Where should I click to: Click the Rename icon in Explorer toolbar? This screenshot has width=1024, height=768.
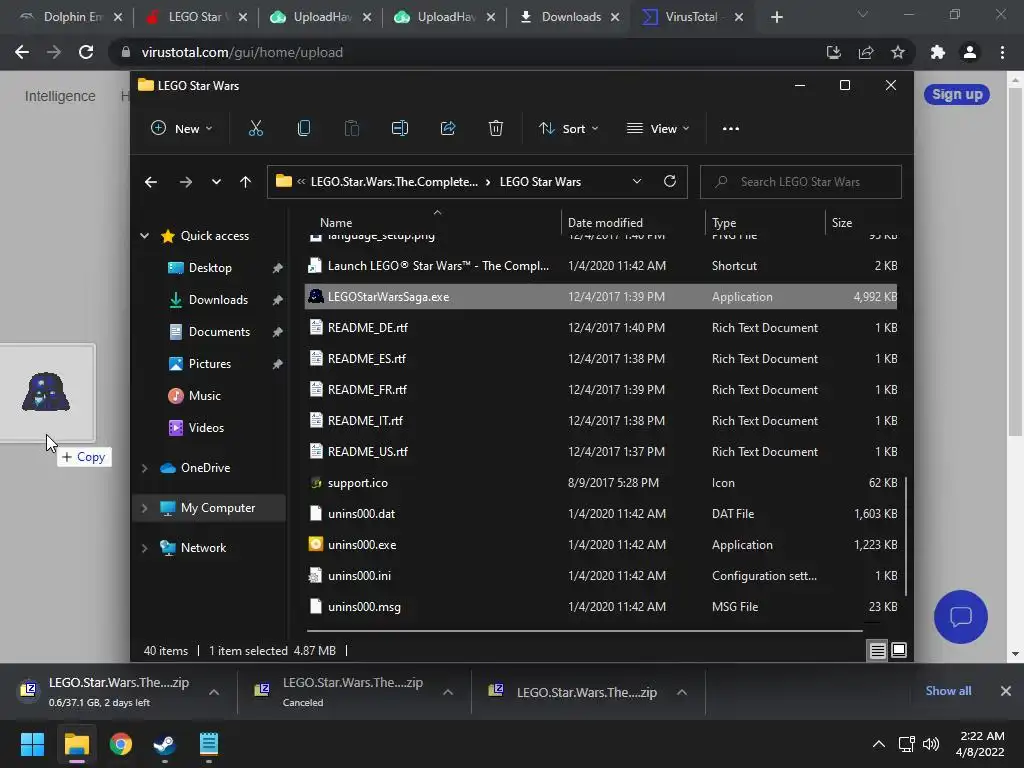pos(400,129)
